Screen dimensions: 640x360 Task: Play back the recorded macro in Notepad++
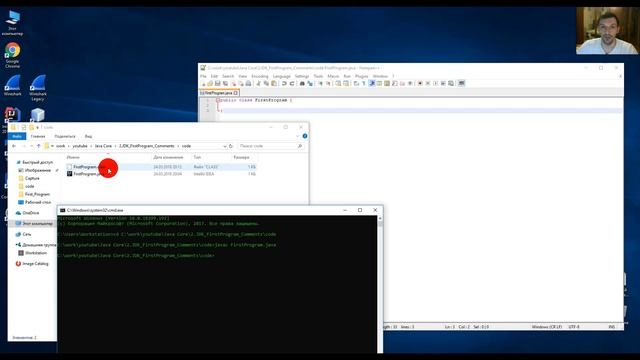click(435, 83)
